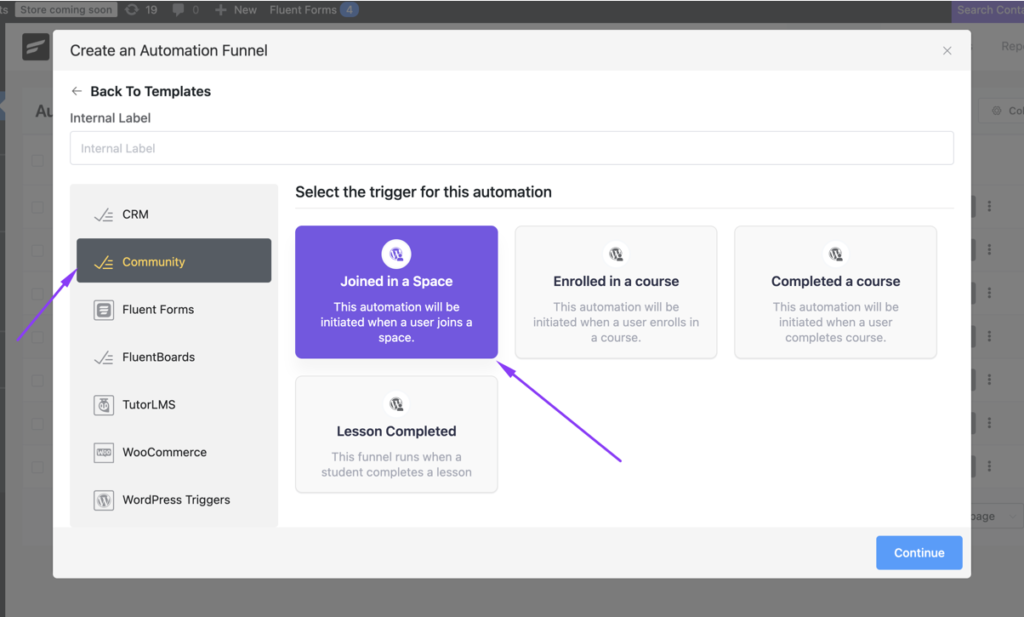The width and height of the screenshot is (1024, 617).
Task: Choose the Joined in a Space trigger card
Action: [396, 292]
